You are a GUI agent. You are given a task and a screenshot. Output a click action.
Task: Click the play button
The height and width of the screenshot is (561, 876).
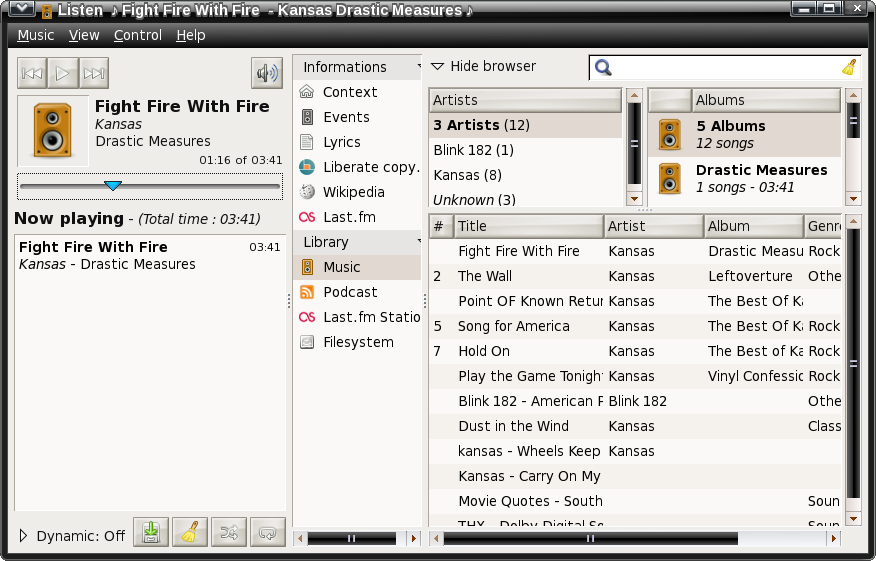pyautogui.click(x=63, y=73)
